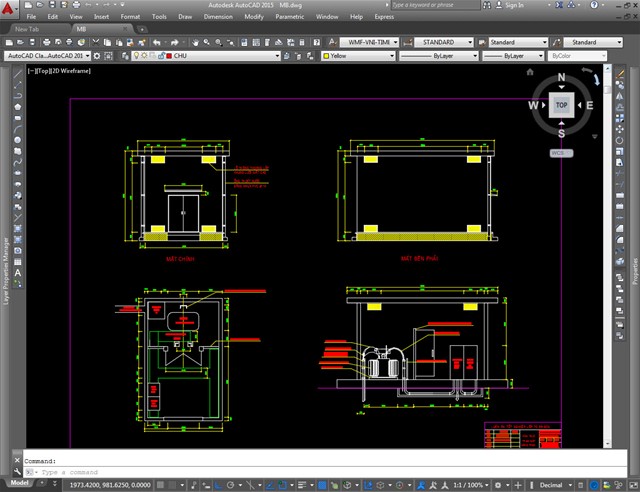The image size is (640, 492).
Task: Toggle the layer lightbulb on/off icon
Action: click(136, 56)
